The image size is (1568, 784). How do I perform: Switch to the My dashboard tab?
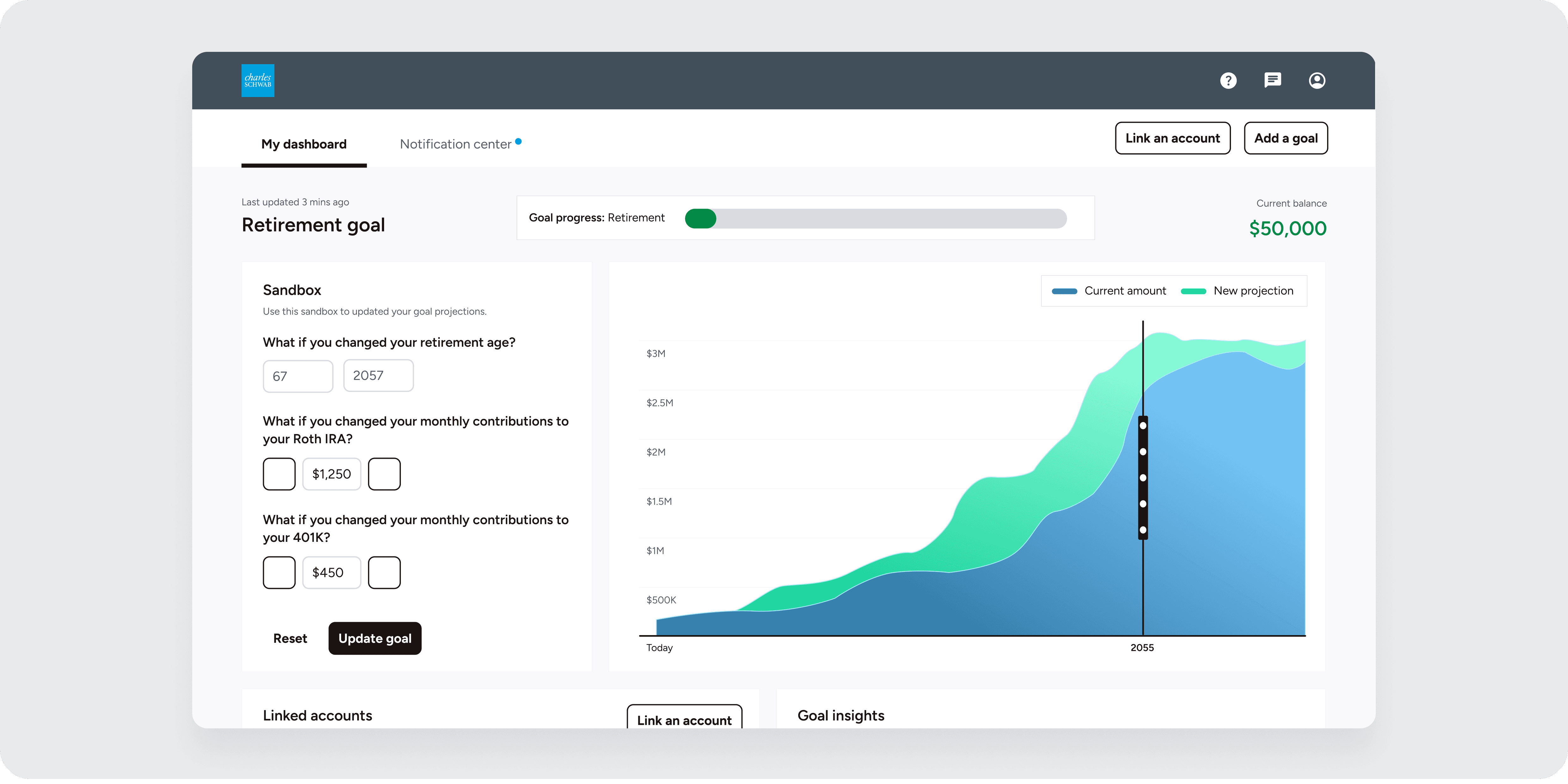pyautogui.click(x=304, y=144)
